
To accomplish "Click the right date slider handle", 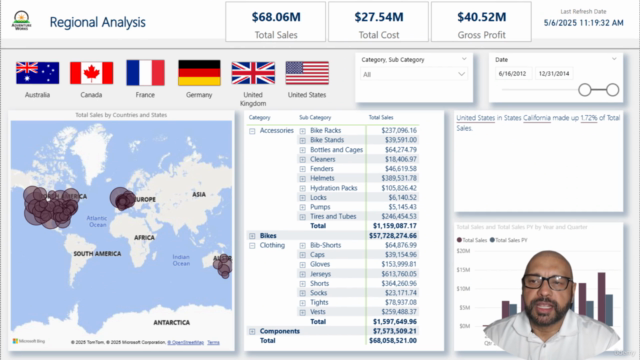I will [x=612, y=90].
